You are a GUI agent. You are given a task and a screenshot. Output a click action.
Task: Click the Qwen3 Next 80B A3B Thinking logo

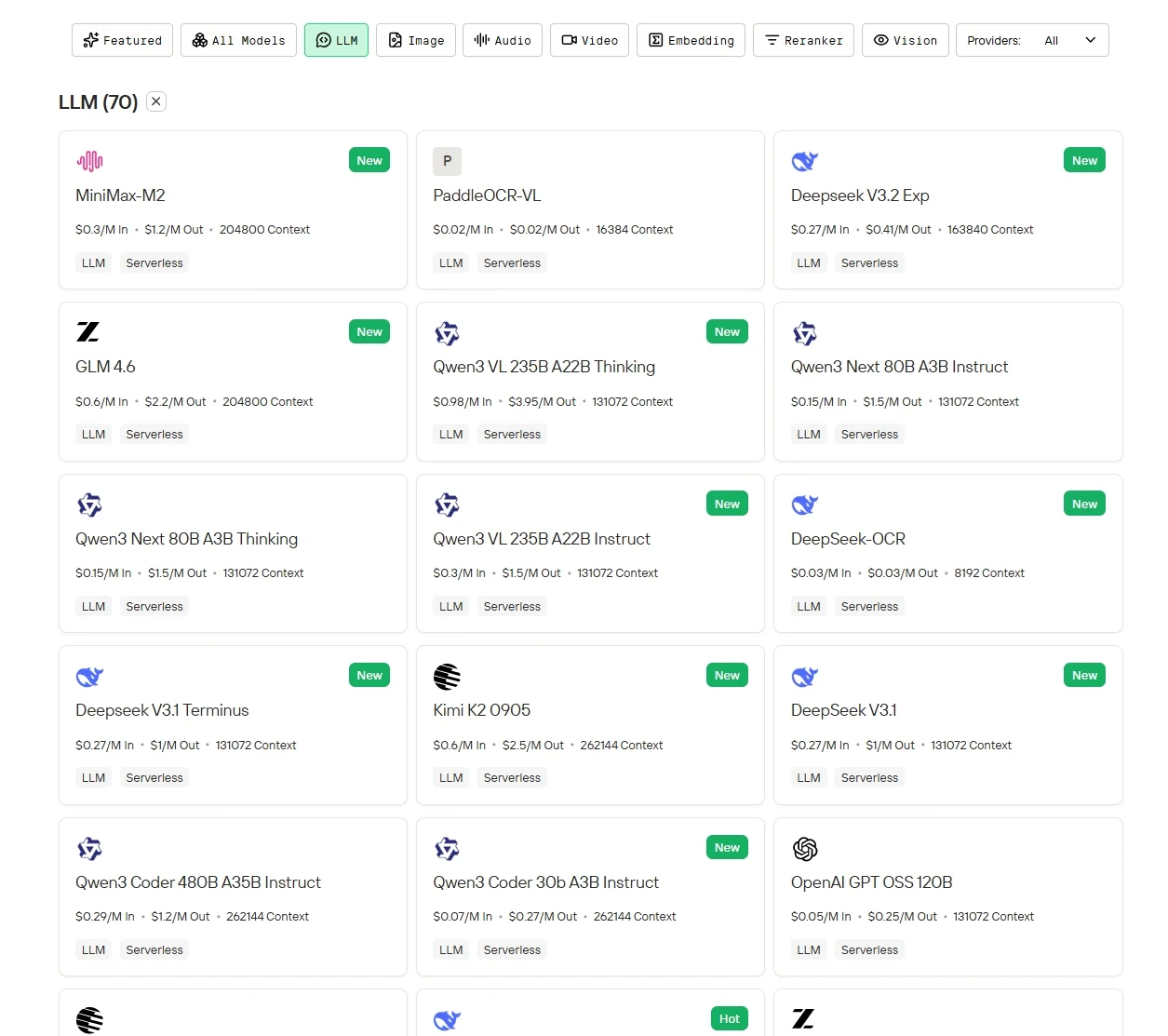pyautogui.click(x=89, y=505)
